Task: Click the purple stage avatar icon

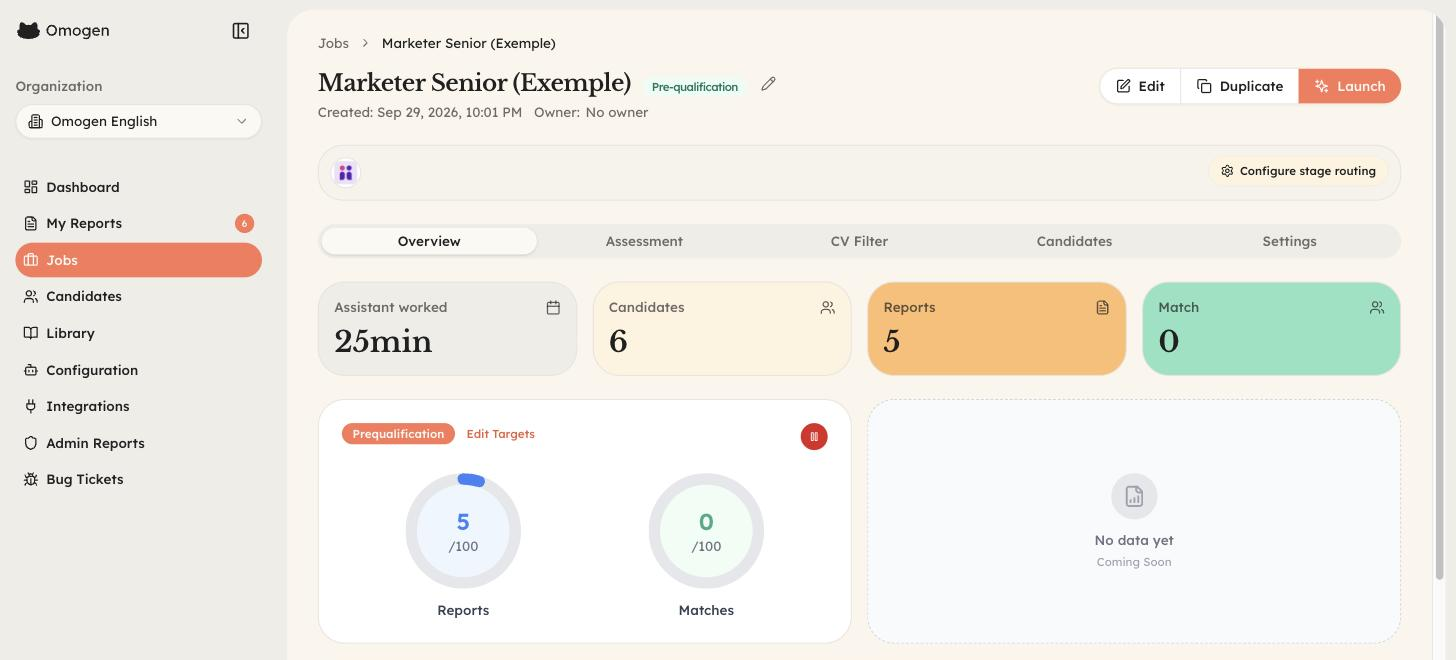Action: coord(346,173)
